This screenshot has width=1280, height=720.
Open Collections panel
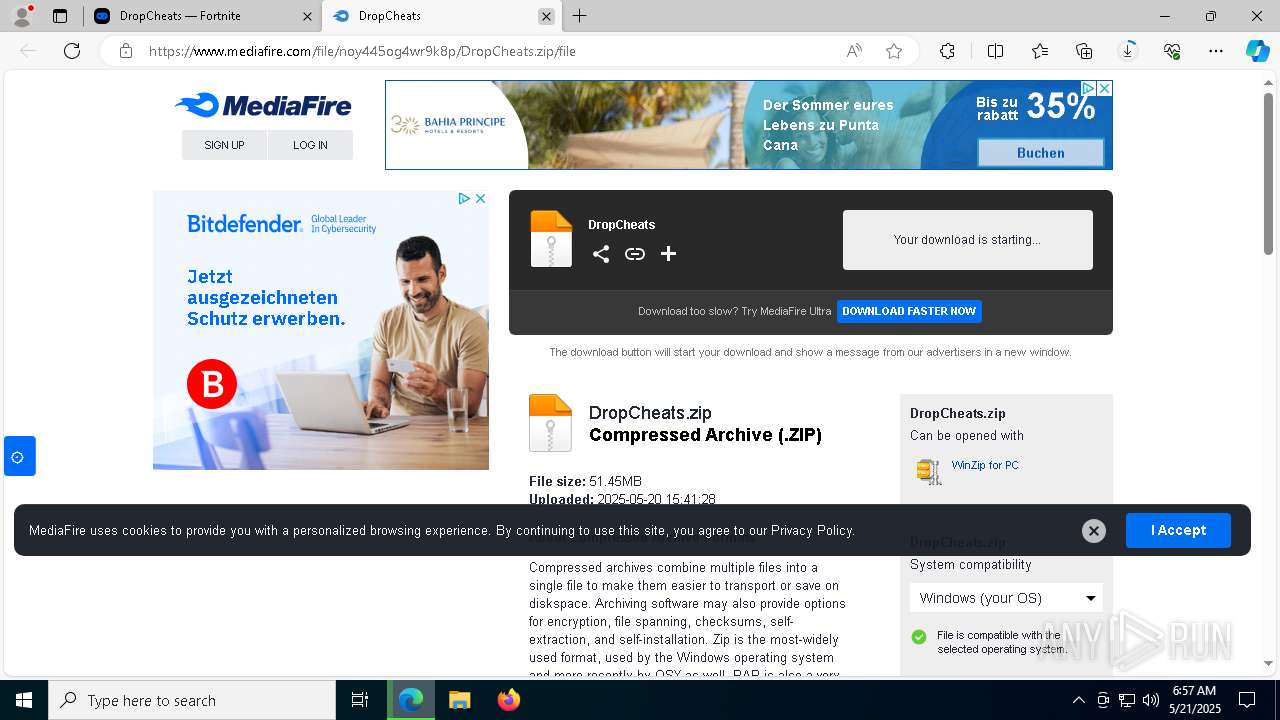tap(1084, 51)
